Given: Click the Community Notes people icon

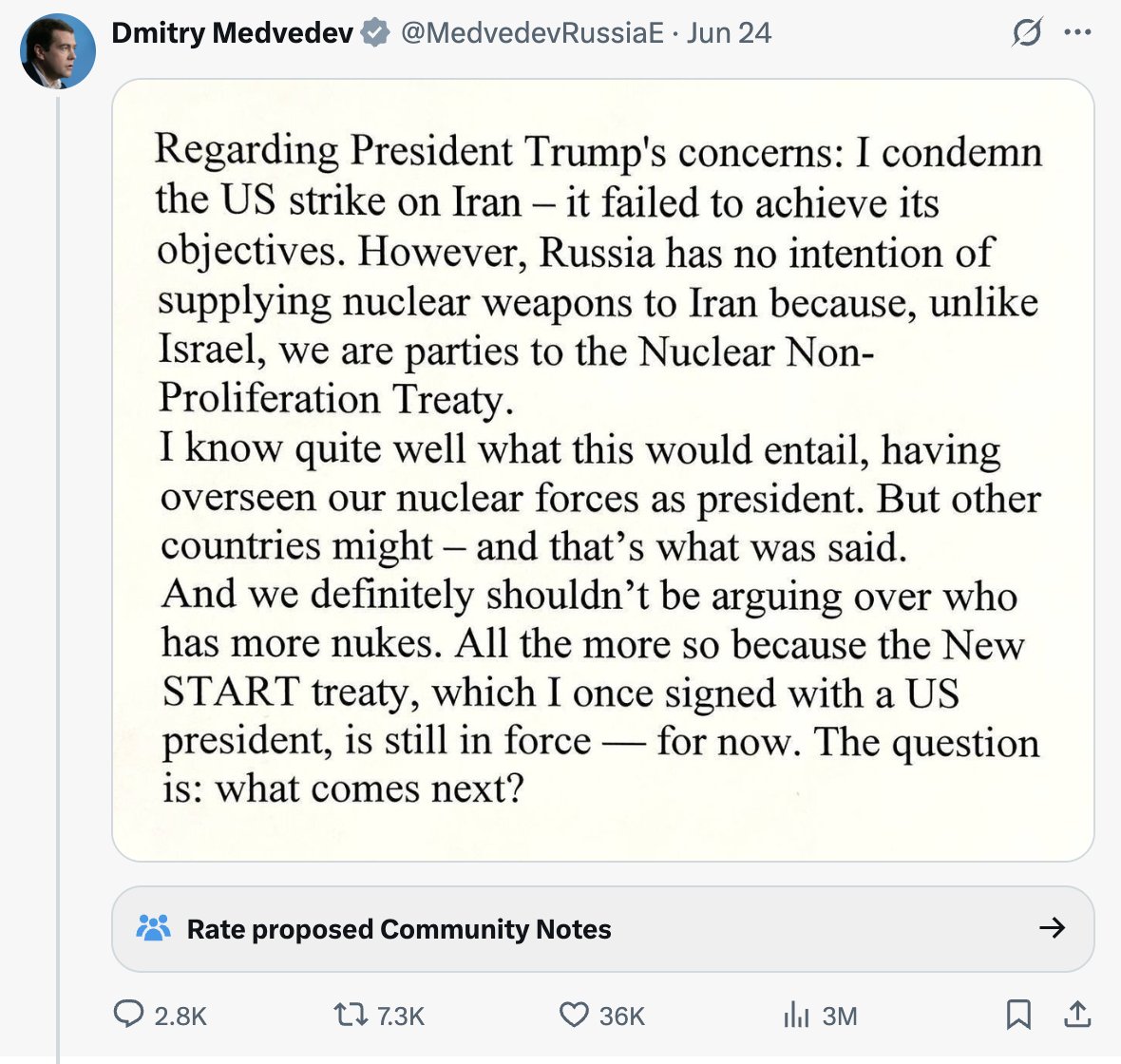Looking at the screenshot, I should click(153, 928).
